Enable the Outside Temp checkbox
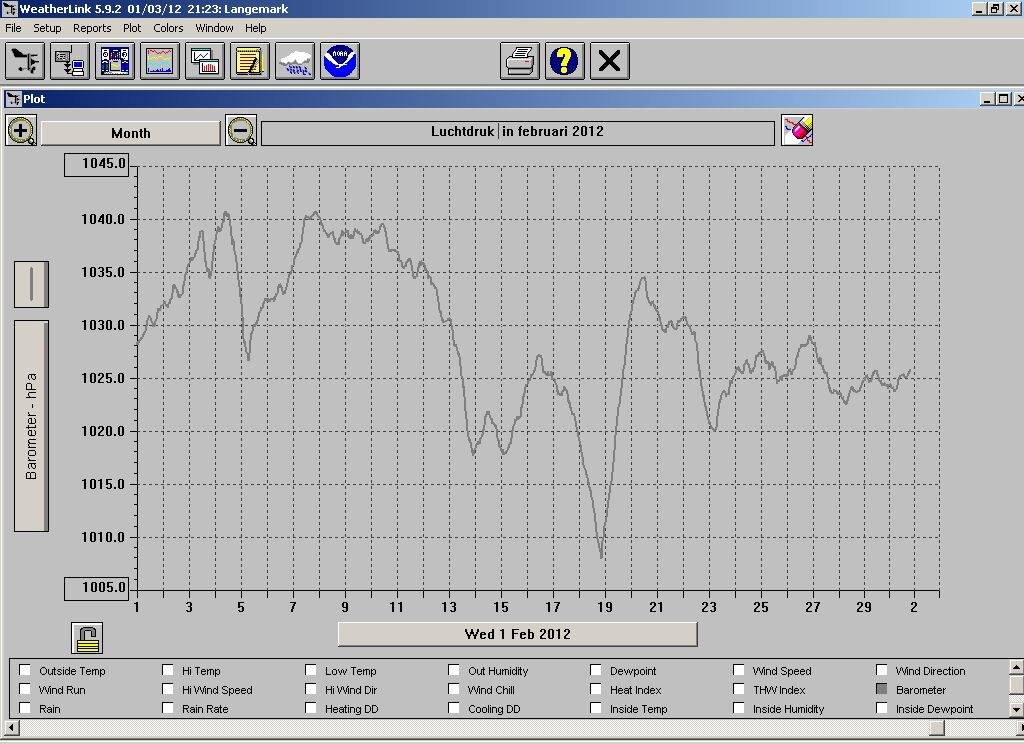Image resolution: width=1024 pixels, height=744 pixels. coord(25,671)
